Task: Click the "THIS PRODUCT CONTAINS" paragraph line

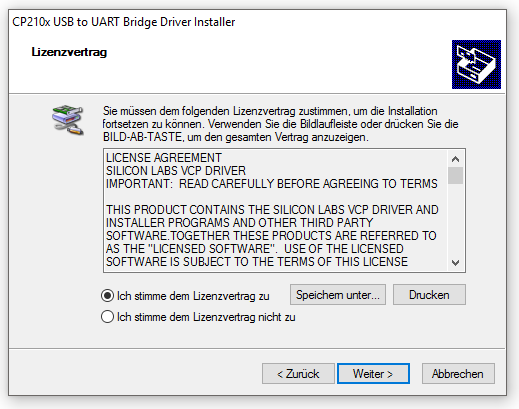Action: point(272,210)
